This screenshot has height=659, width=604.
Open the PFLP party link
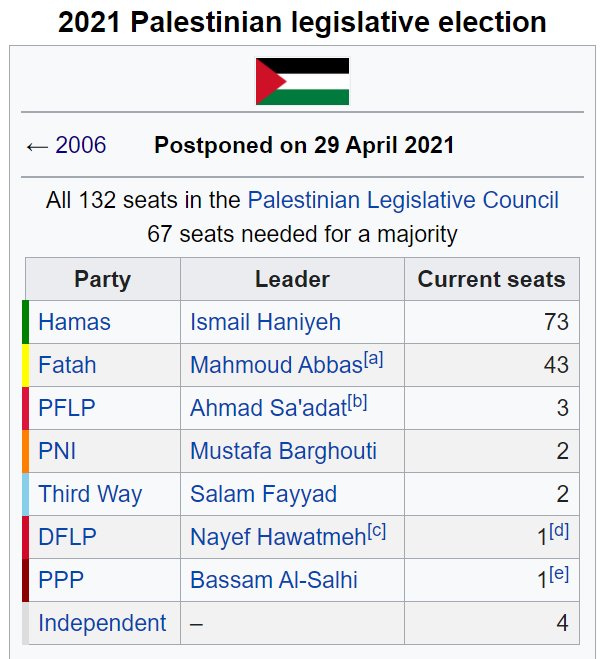click(x=67, y=408)
